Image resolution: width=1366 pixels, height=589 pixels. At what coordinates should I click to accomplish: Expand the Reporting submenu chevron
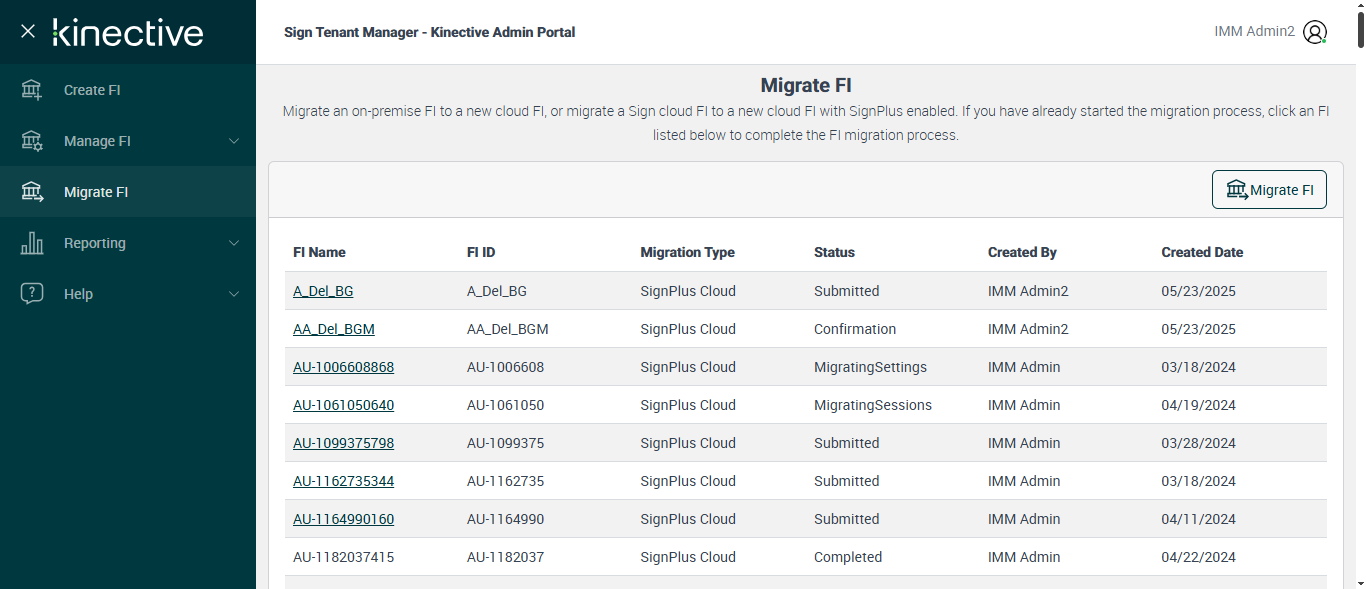click(234, 243)
